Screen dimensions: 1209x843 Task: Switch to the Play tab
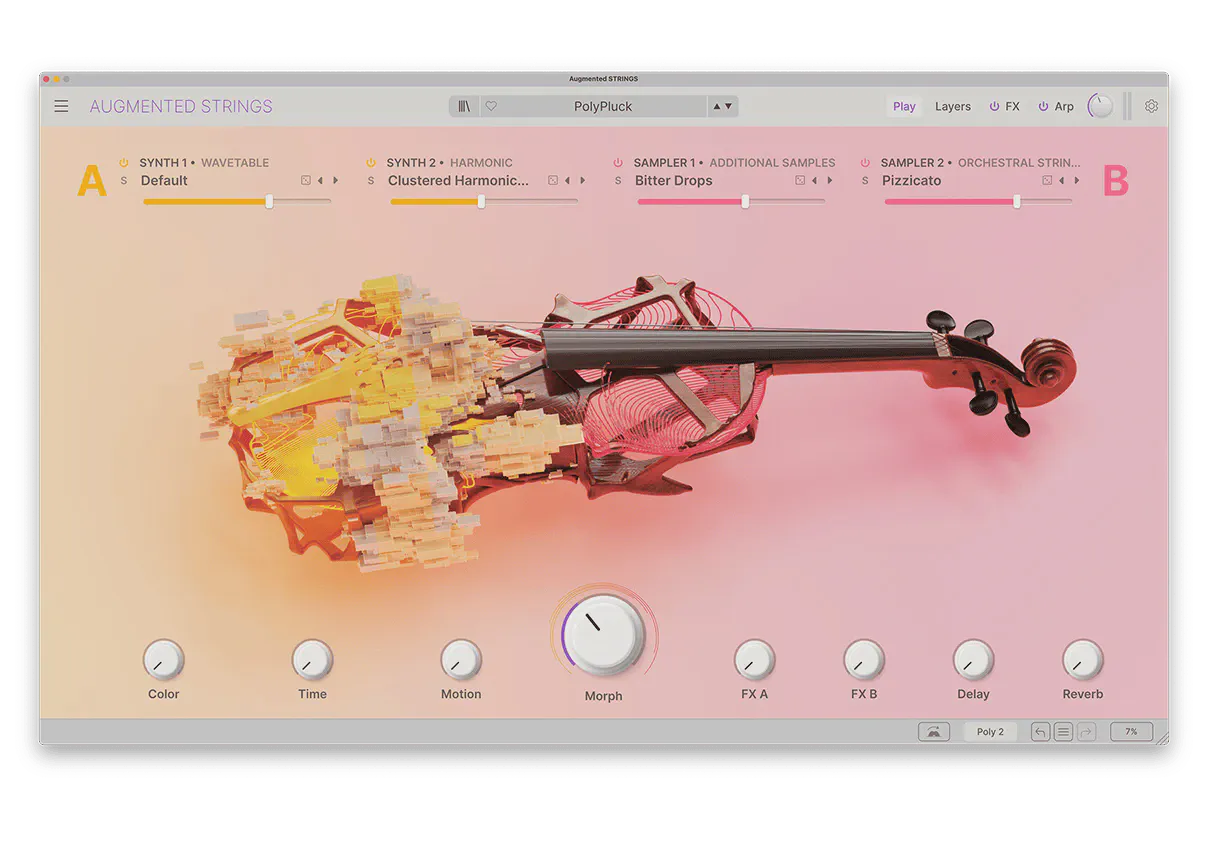(x=904, y=106)
